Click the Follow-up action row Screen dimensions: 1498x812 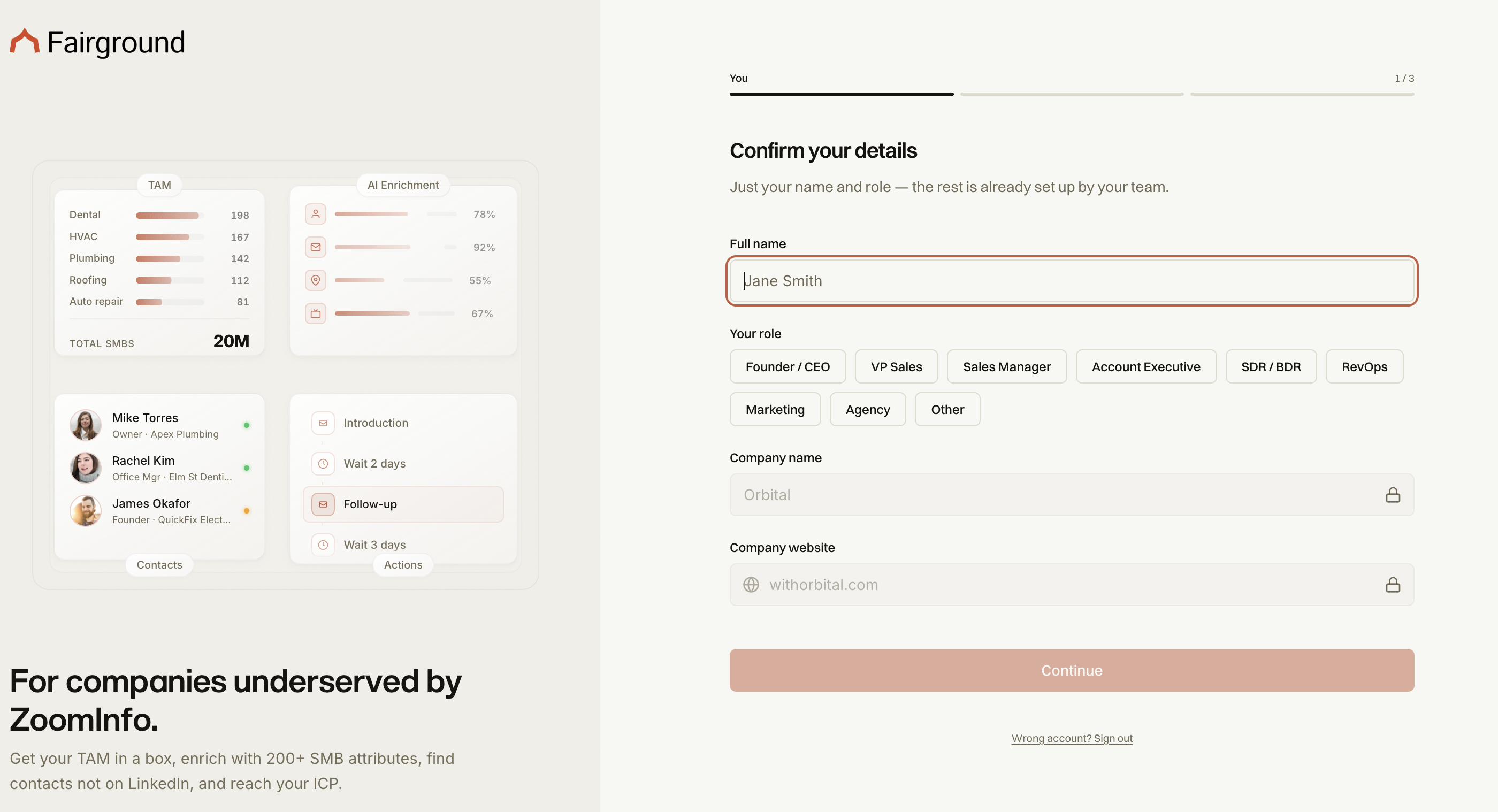403,504
